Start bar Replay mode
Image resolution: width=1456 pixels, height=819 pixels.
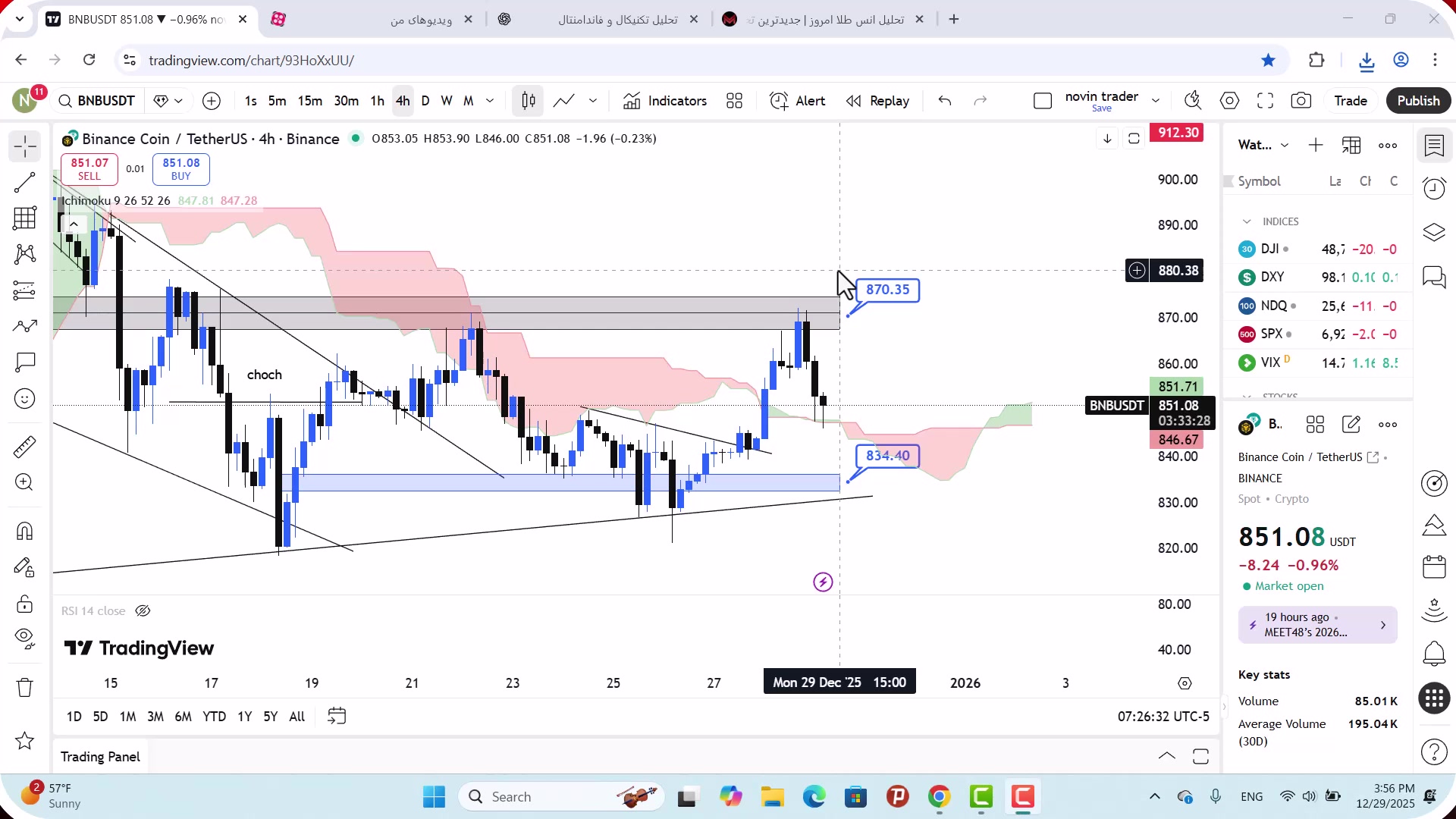(x=877, y=101)
